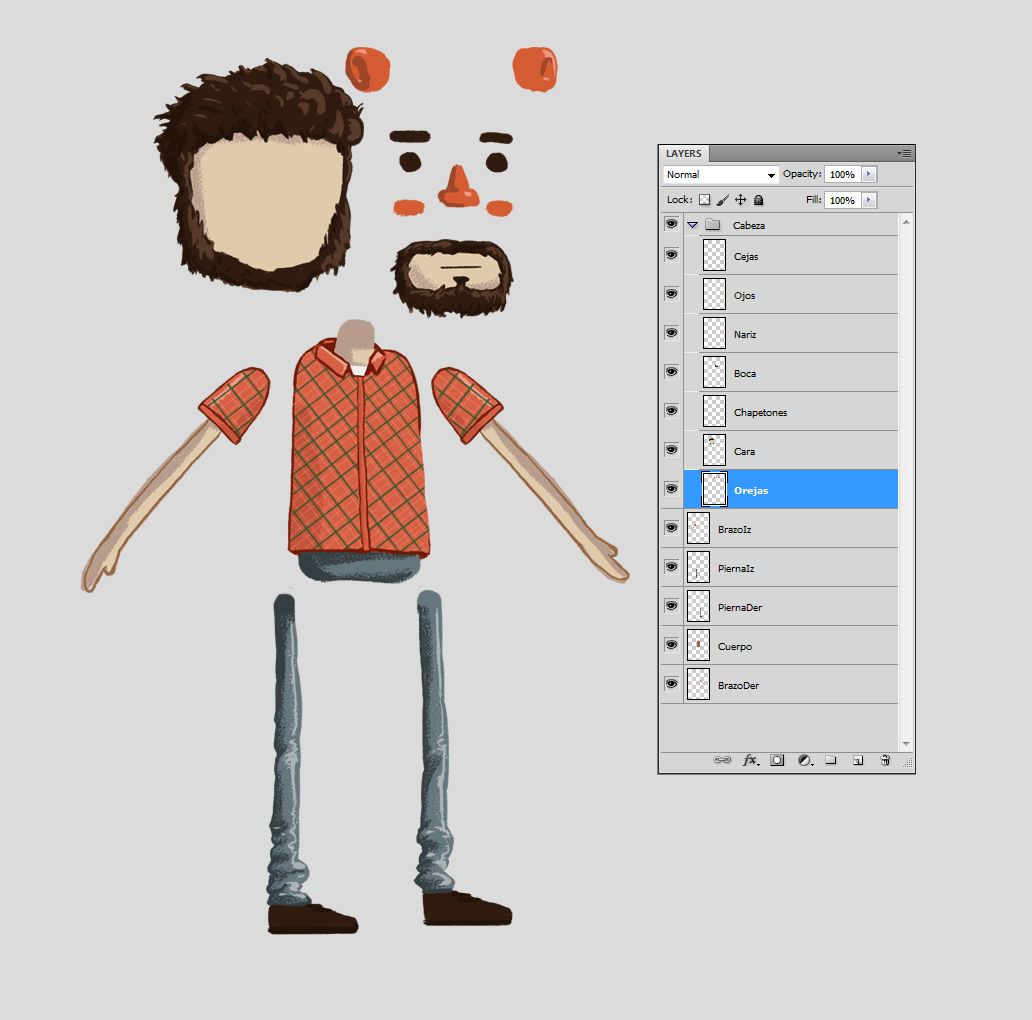The image size is (1032, 1020).
Task: Delete layer with trash icon
Action: tap(885, 760)
